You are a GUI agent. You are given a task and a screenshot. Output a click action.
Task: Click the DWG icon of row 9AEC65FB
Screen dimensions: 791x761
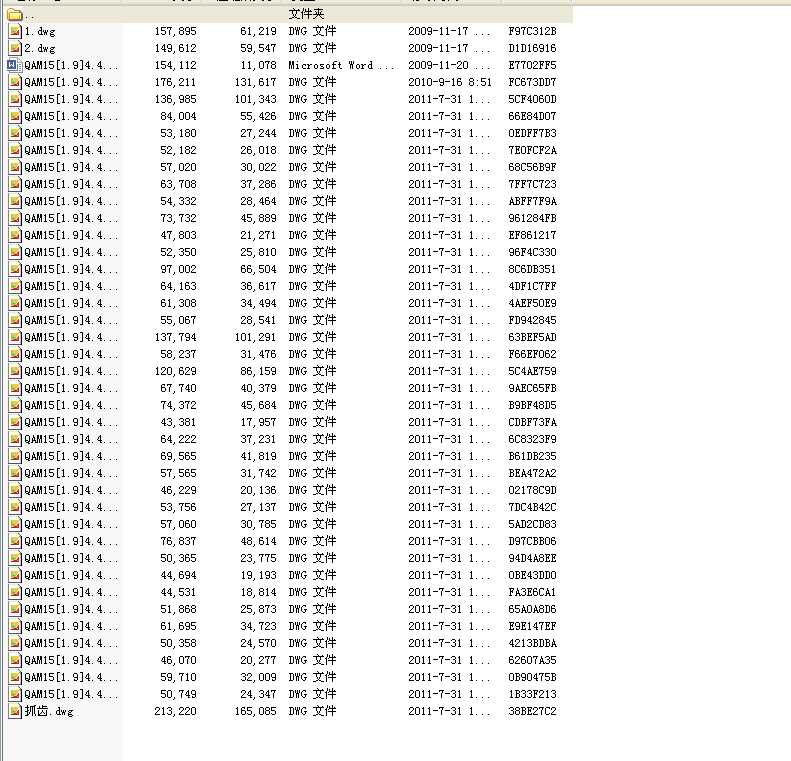click(x=15, y=388)
